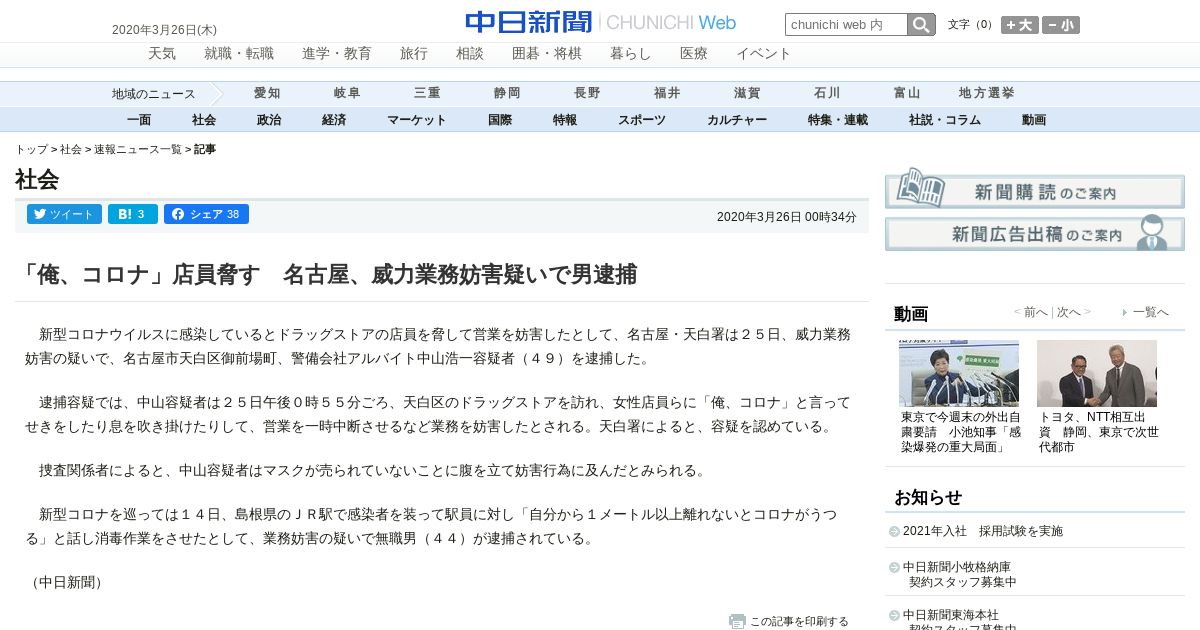
Task: Click into the chunichi web 内 search field
Action: (846, 25)
